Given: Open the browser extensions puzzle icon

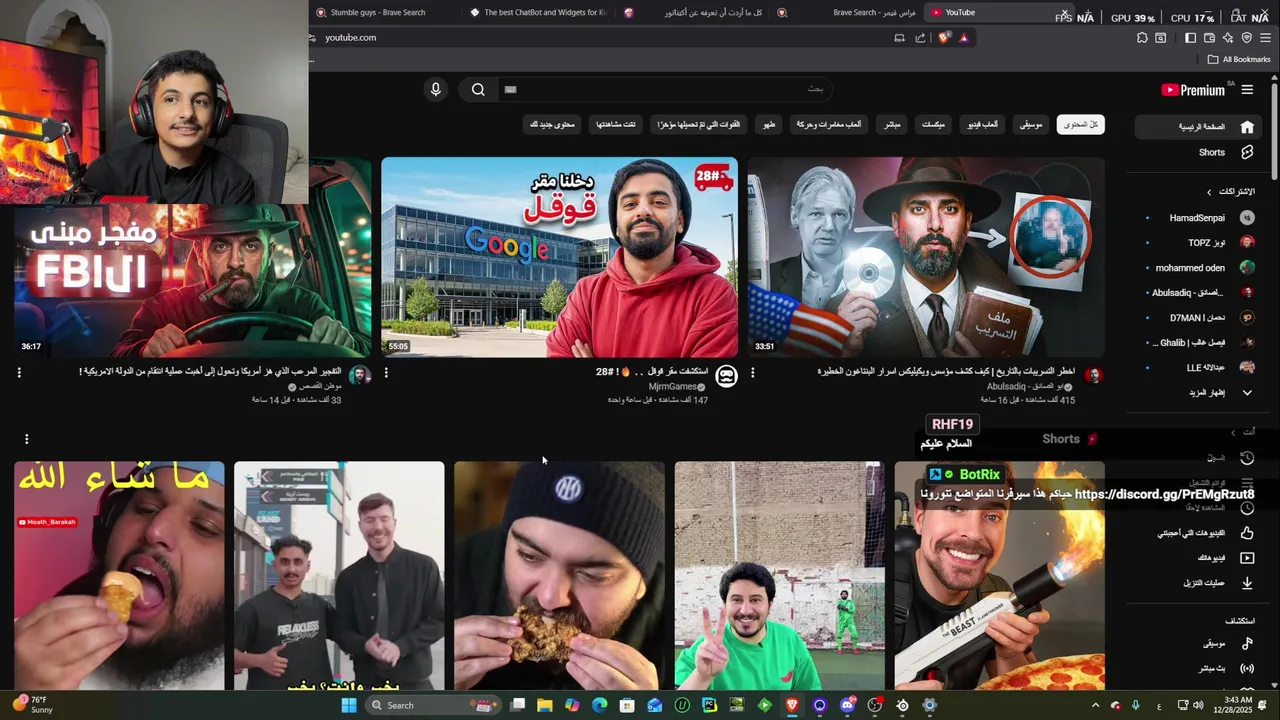Looking at the screenshot, I should 1142,38.
